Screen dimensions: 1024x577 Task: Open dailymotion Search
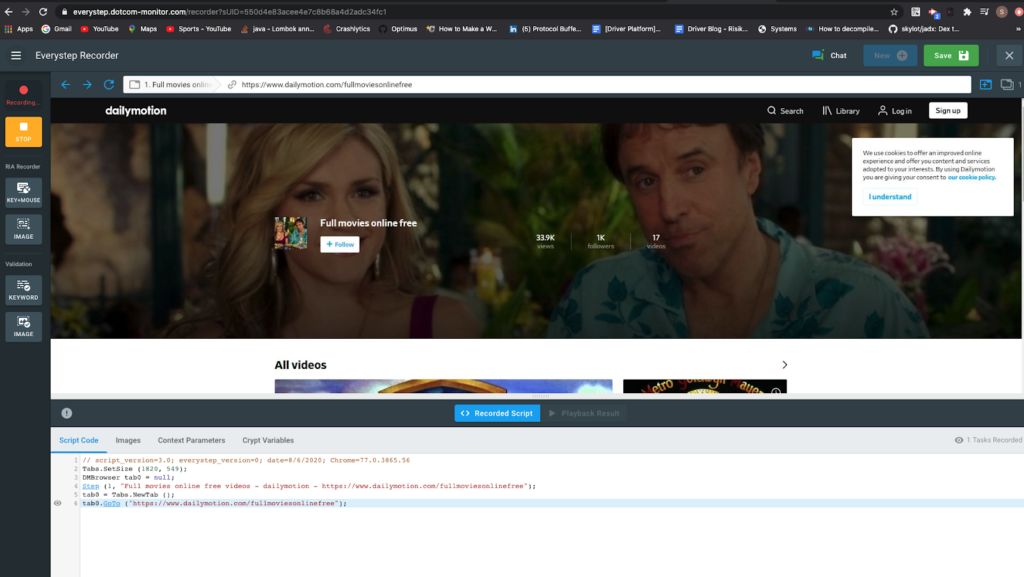pyautogui.click(x=785, y=111)
